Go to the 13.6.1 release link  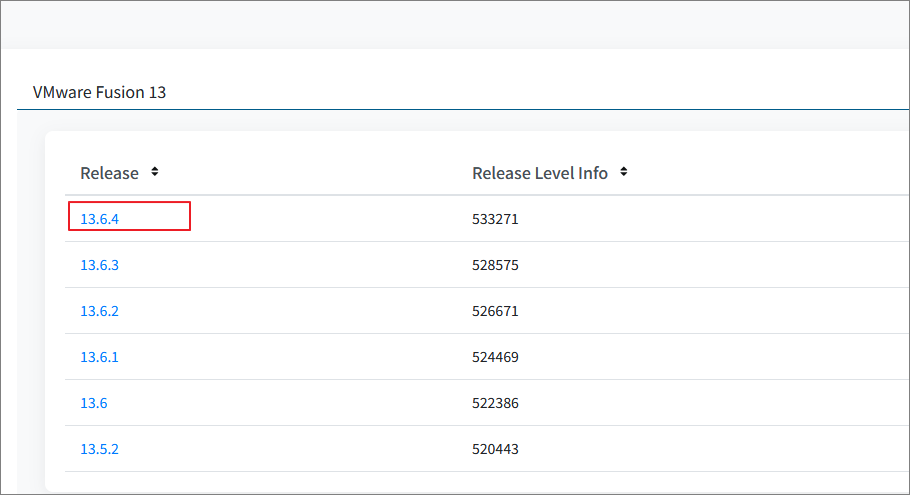click(x=99, y=357)
